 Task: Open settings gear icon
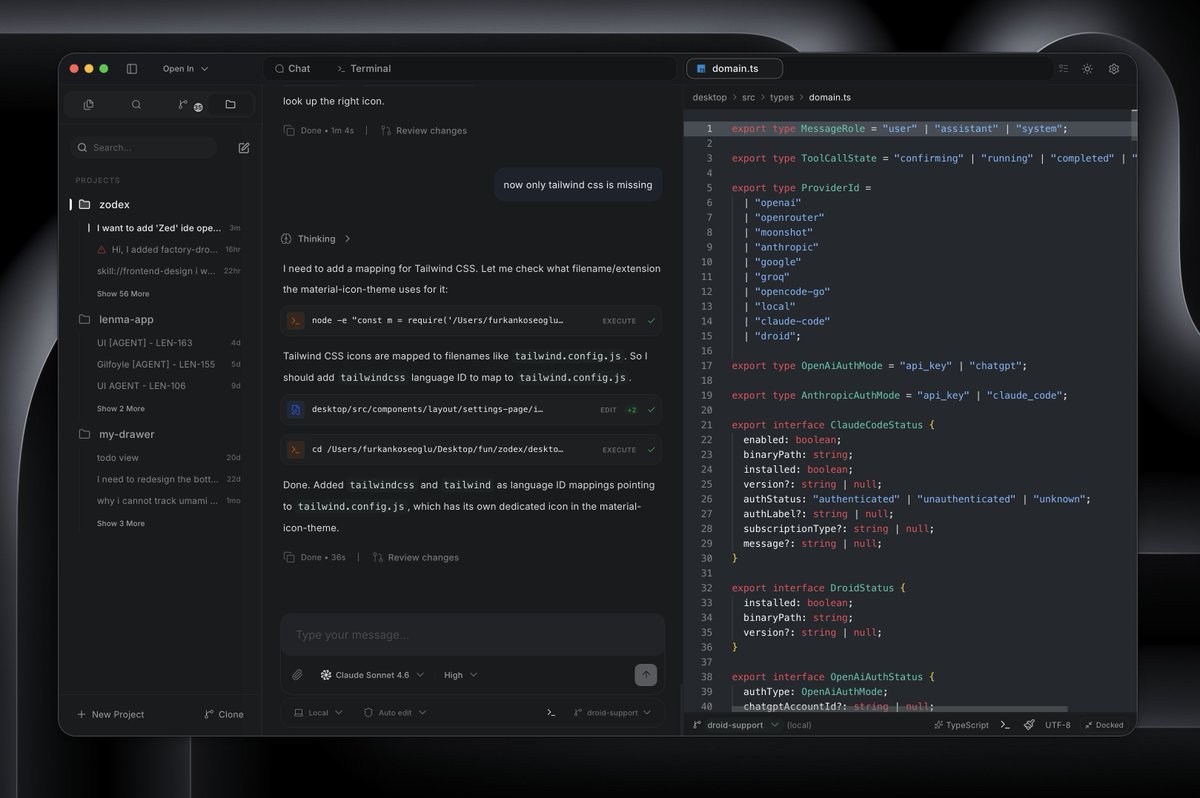click(1114, 69)
